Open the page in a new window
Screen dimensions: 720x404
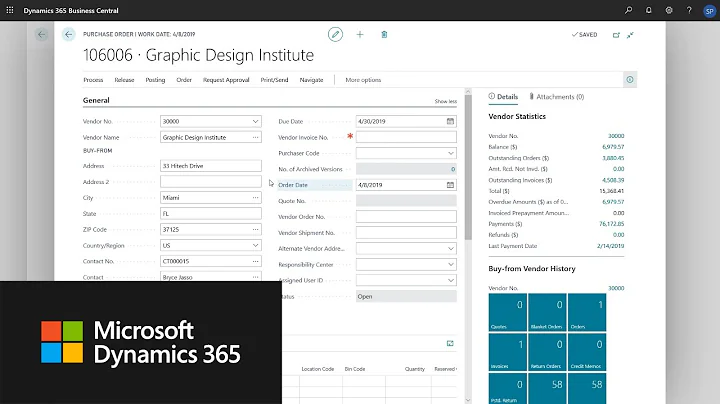pos(616,35)
